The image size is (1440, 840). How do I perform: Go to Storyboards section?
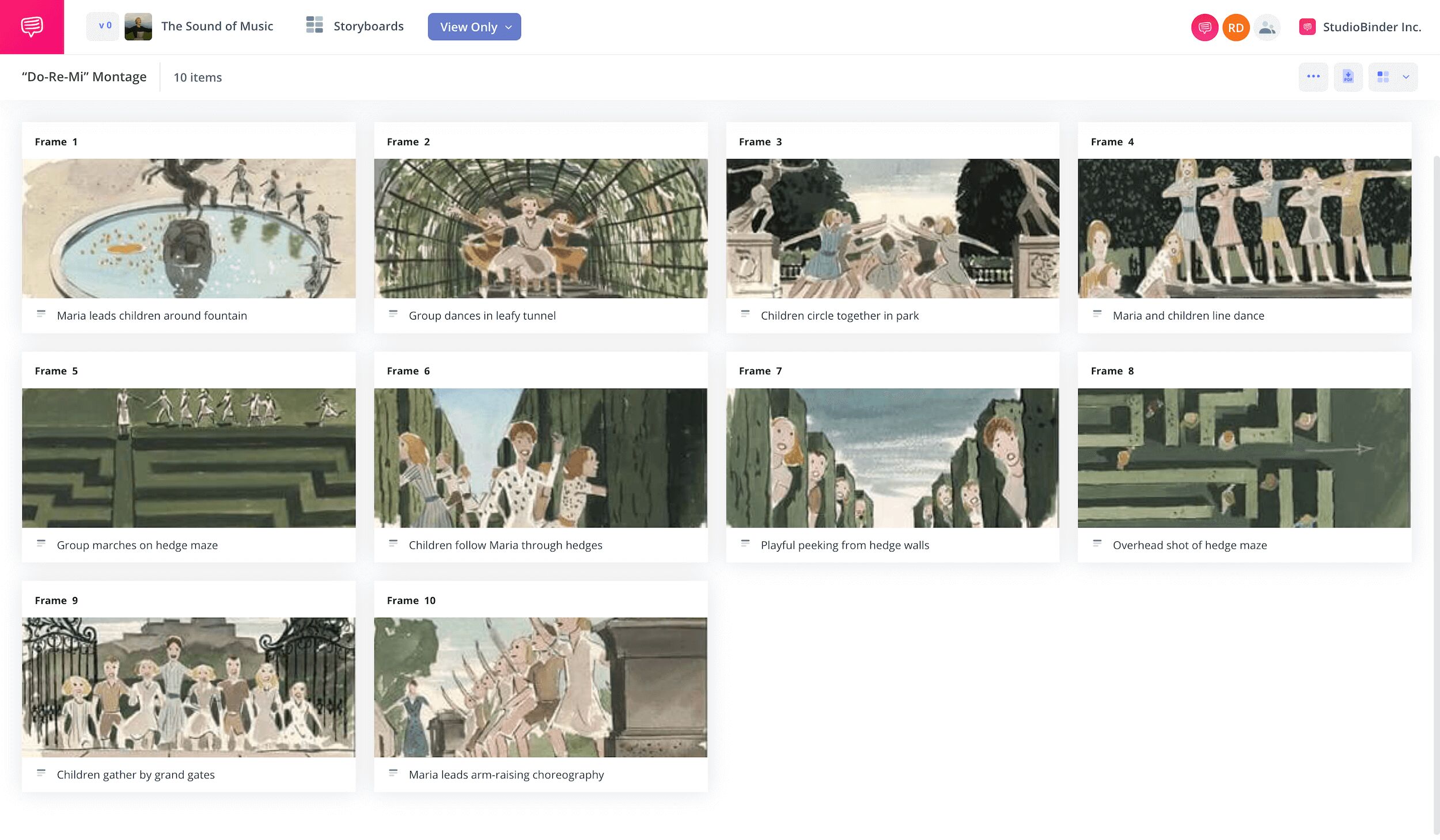[x=368, y=26]
